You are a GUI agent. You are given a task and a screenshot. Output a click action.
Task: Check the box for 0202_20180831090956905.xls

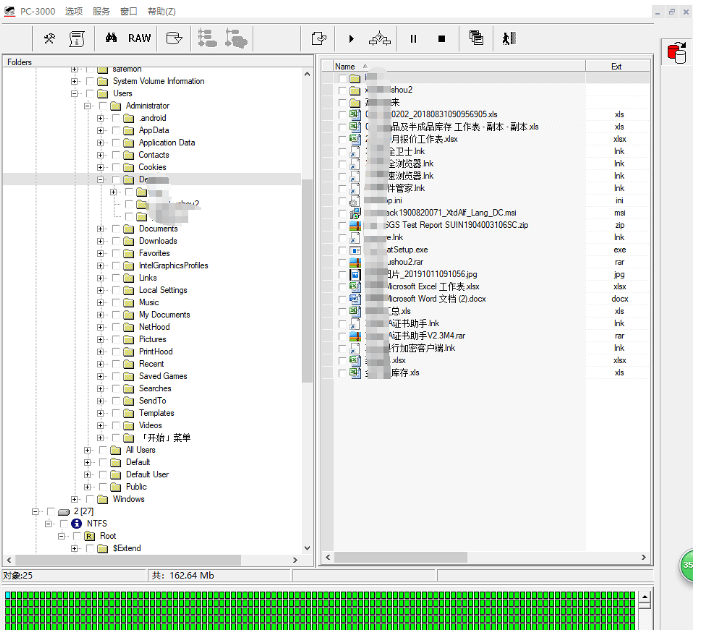point(342,115)
